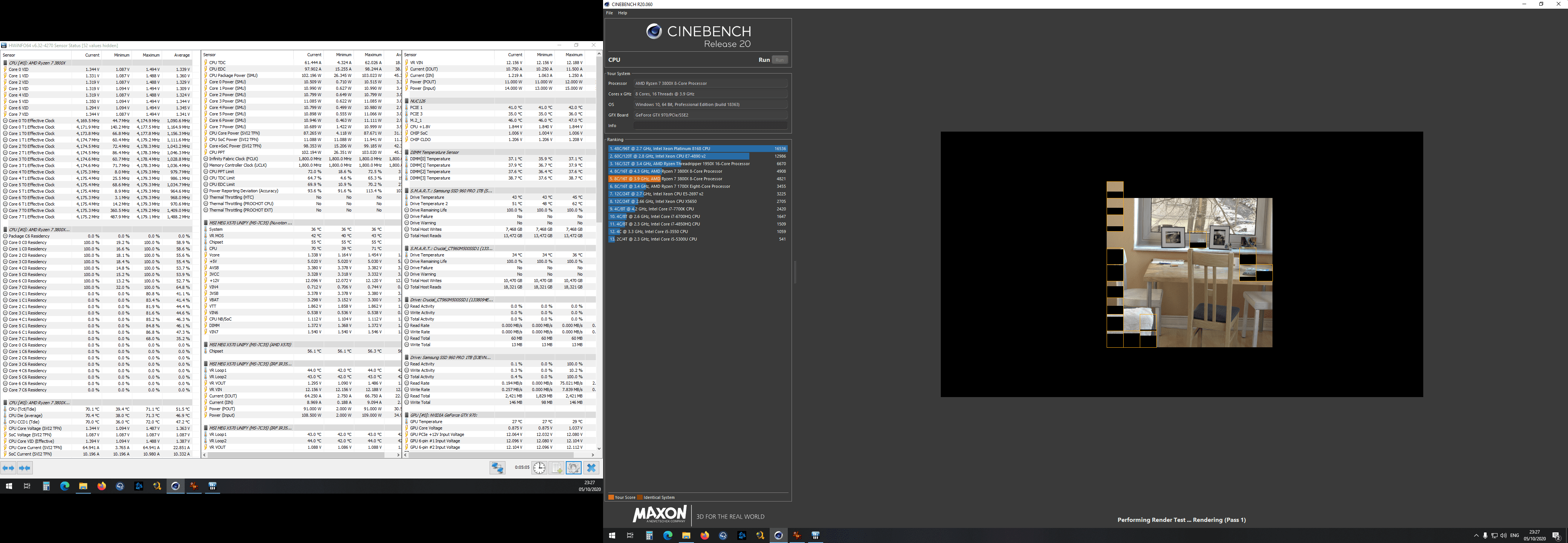The height and width of the screenshot is (543, 1568).
Task: Click the CPU Run button in Cinebench
Action: click(x=780, y=60)
